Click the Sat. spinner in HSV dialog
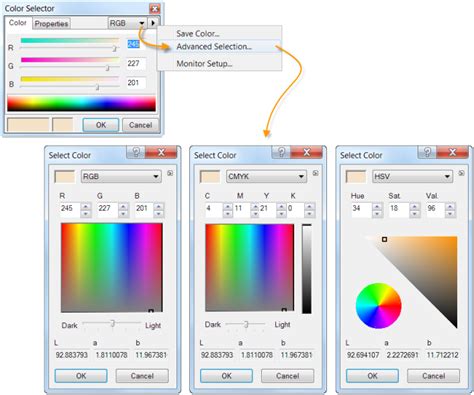474x395 pixels. point(414,210)
